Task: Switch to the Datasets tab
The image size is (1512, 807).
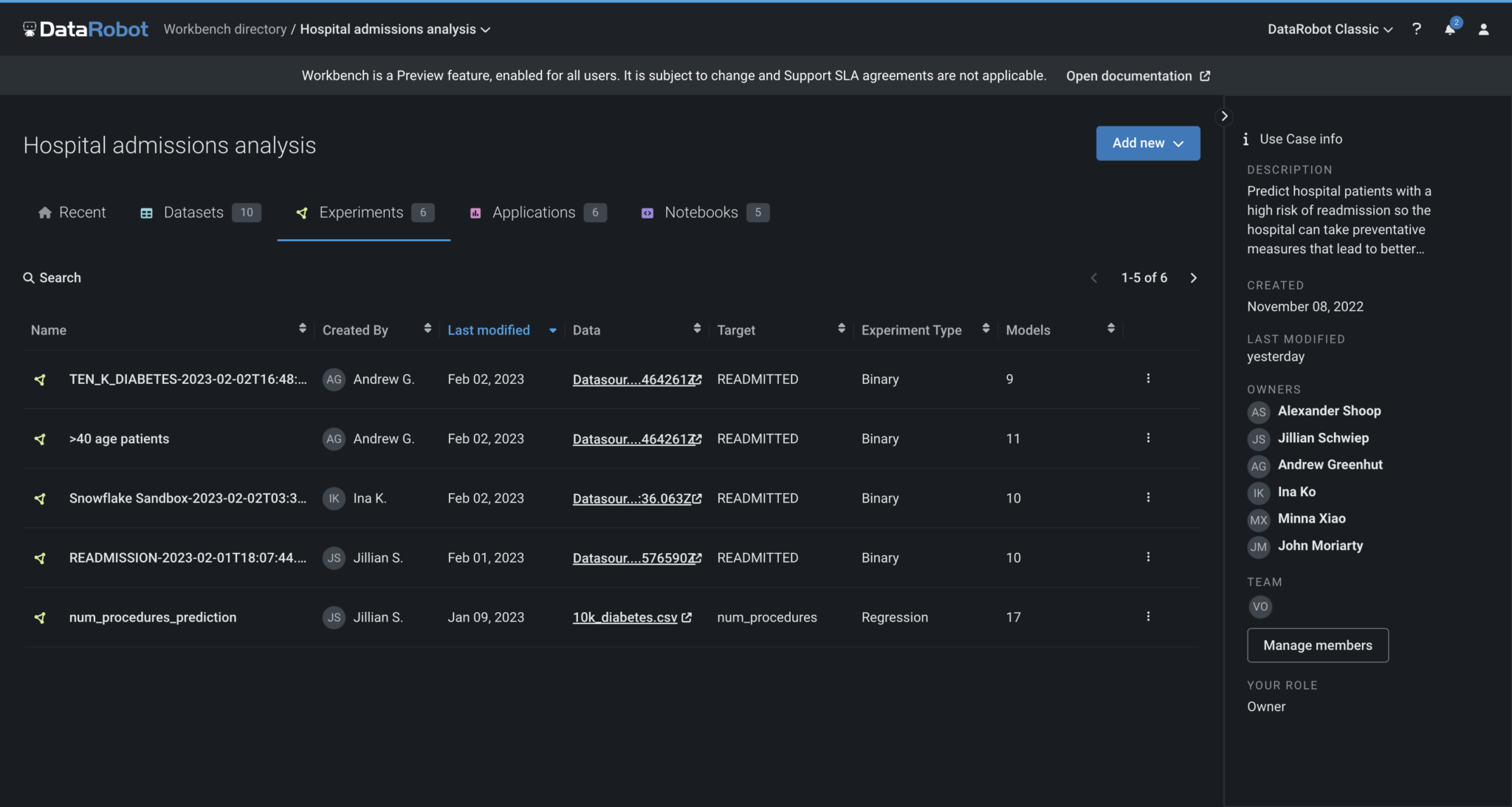Action: pos(200,213)
